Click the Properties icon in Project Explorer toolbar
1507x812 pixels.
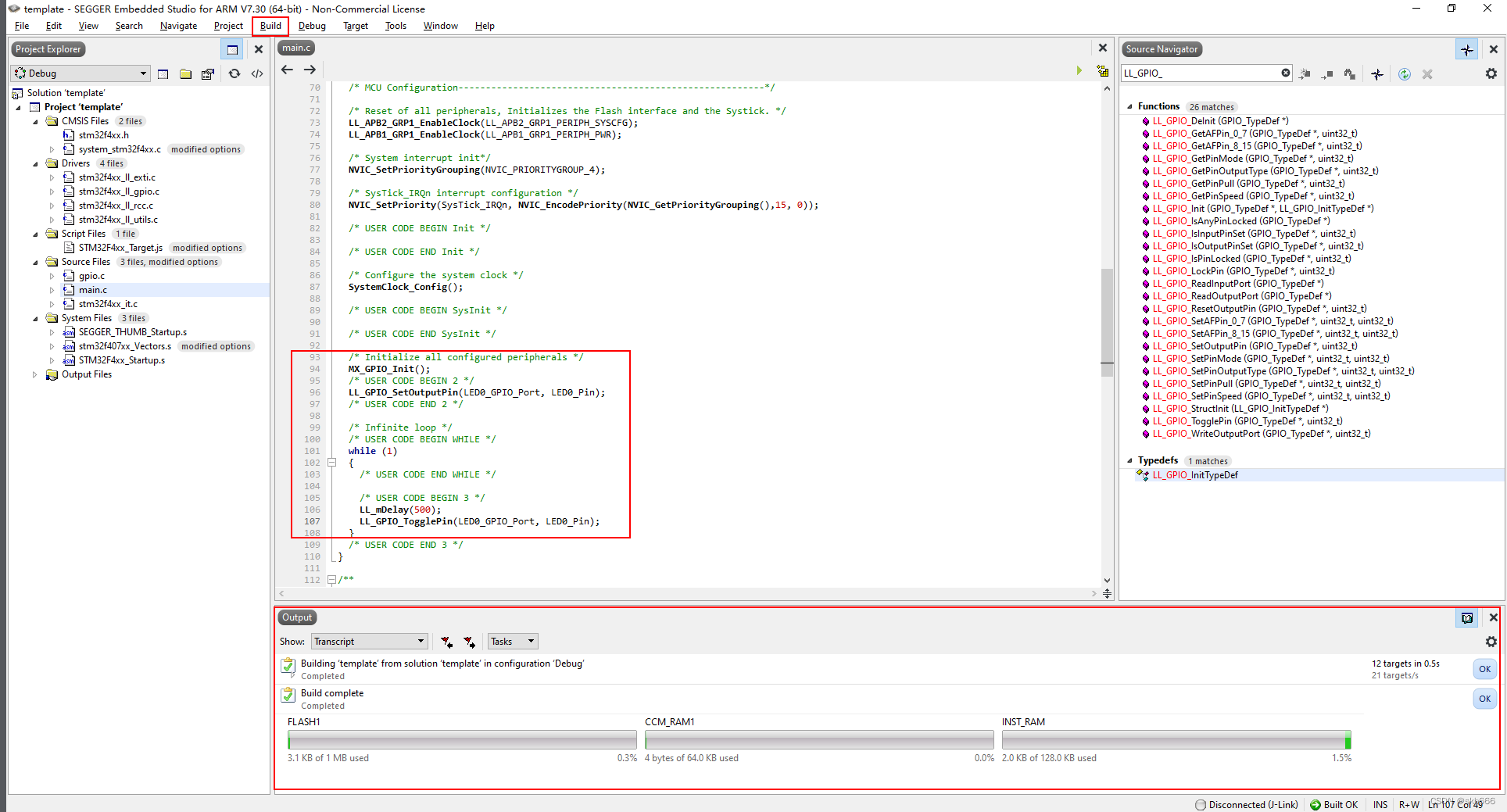[x=208, y=73]
